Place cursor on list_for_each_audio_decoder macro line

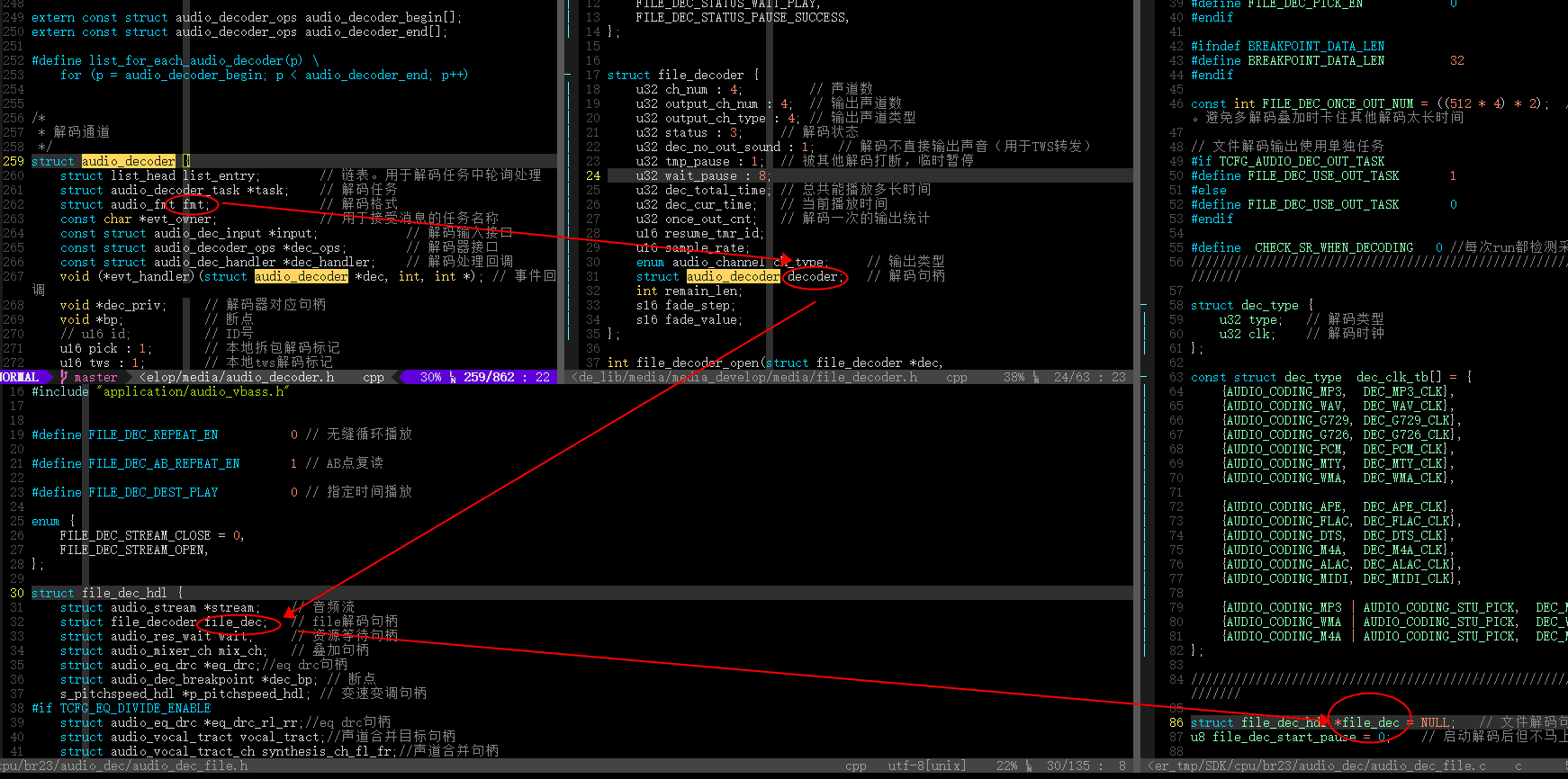coord(176,60)
